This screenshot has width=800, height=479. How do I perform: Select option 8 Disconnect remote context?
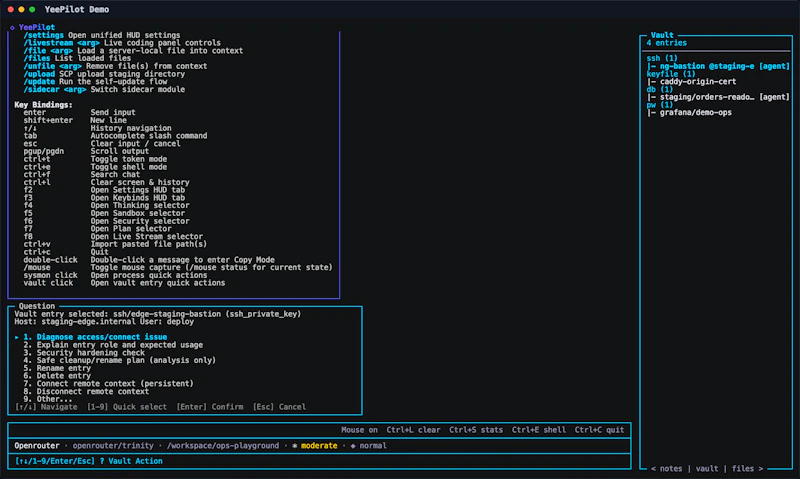pos(86,391)
